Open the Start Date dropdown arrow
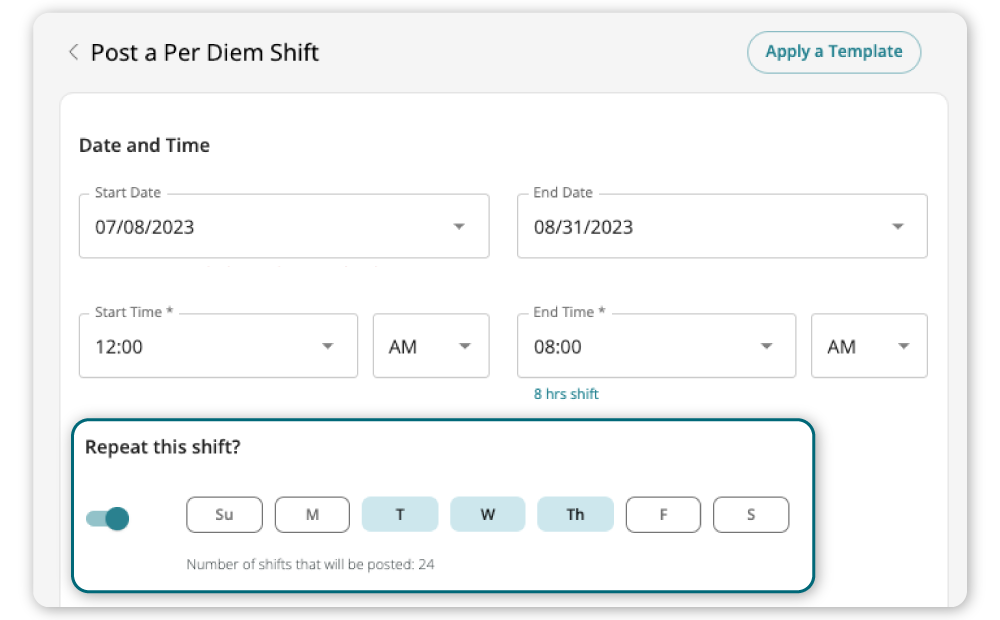Image resolution: width=1000 pixels, height=620 pixels. (459, 227)
